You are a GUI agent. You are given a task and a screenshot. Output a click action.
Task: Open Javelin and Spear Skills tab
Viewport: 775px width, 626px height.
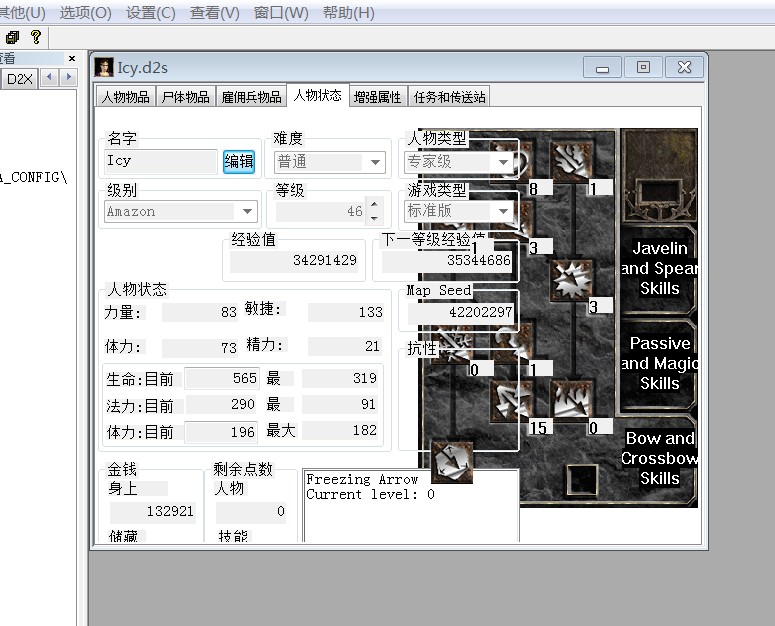click(x=659, y=268)
